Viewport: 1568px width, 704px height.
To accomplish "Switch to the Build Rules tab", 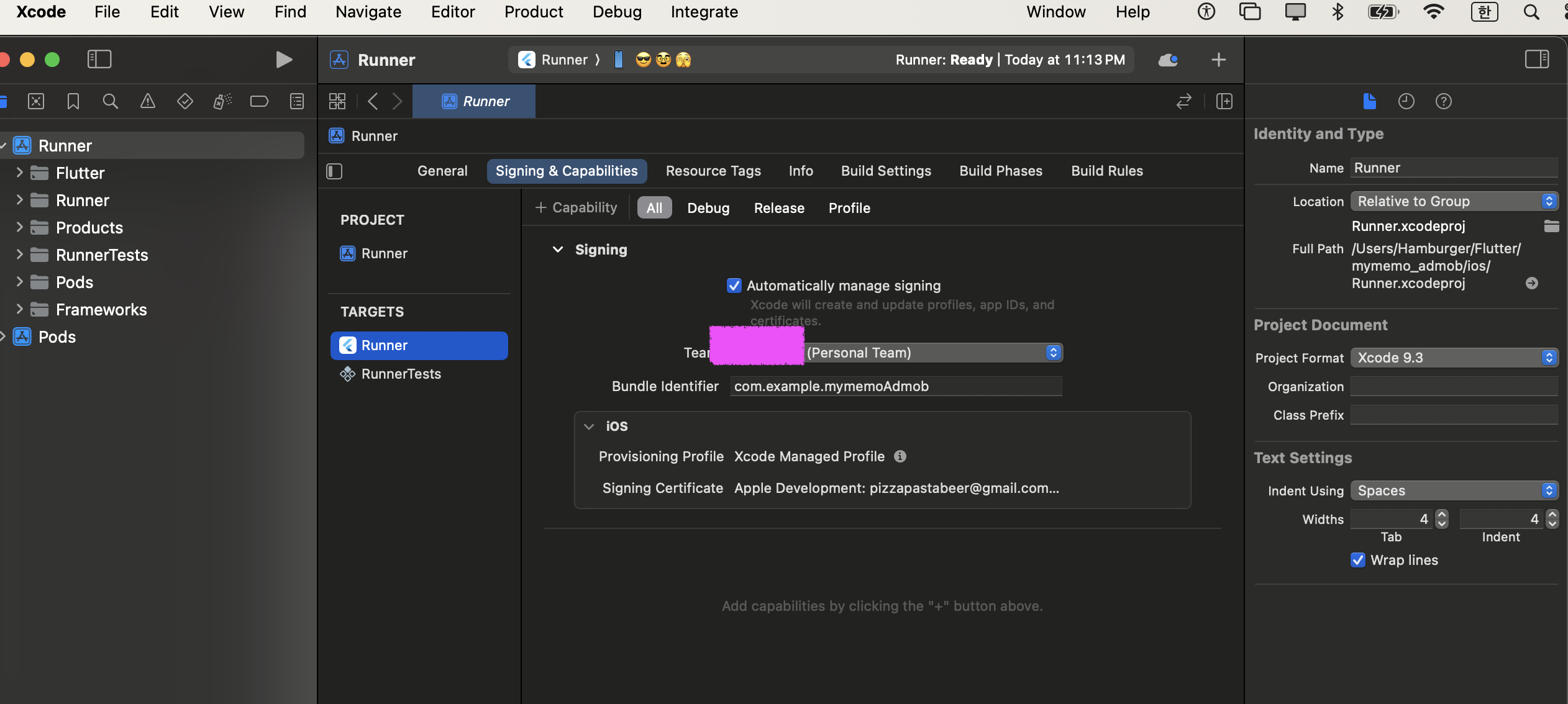I will click(1107, 171).
